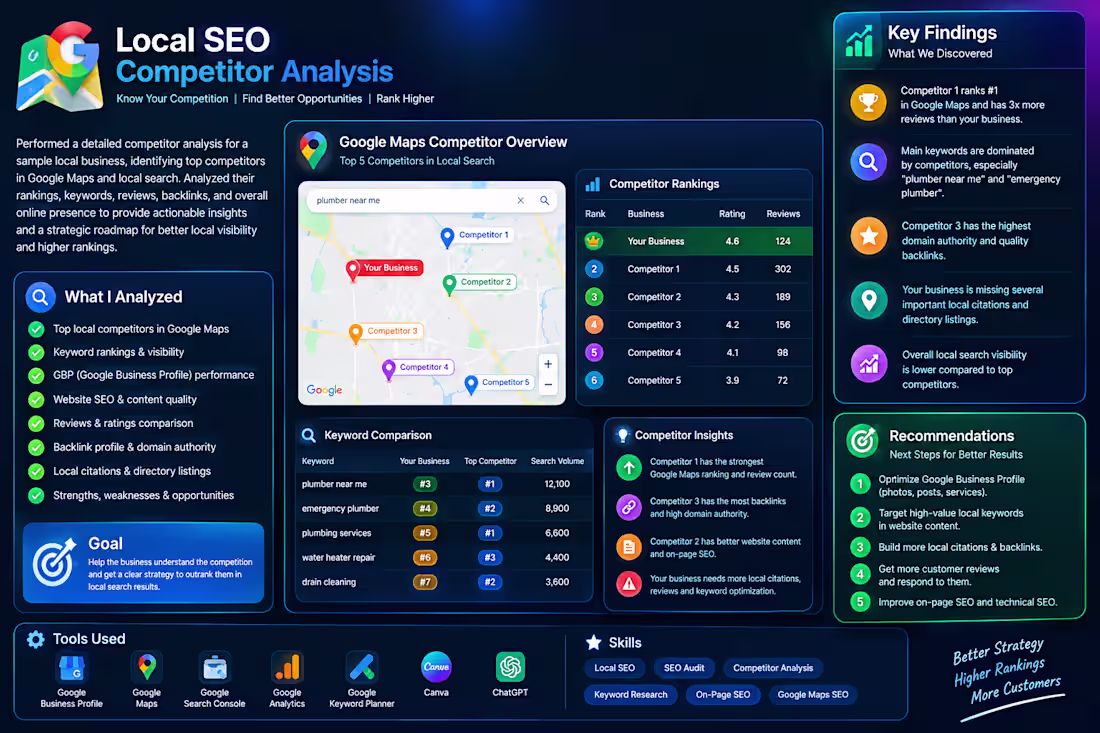Viewport: 1100px width, 733px height.
Task: Click the On-Page SEO skill tag
Action: [x=723, y=694]
